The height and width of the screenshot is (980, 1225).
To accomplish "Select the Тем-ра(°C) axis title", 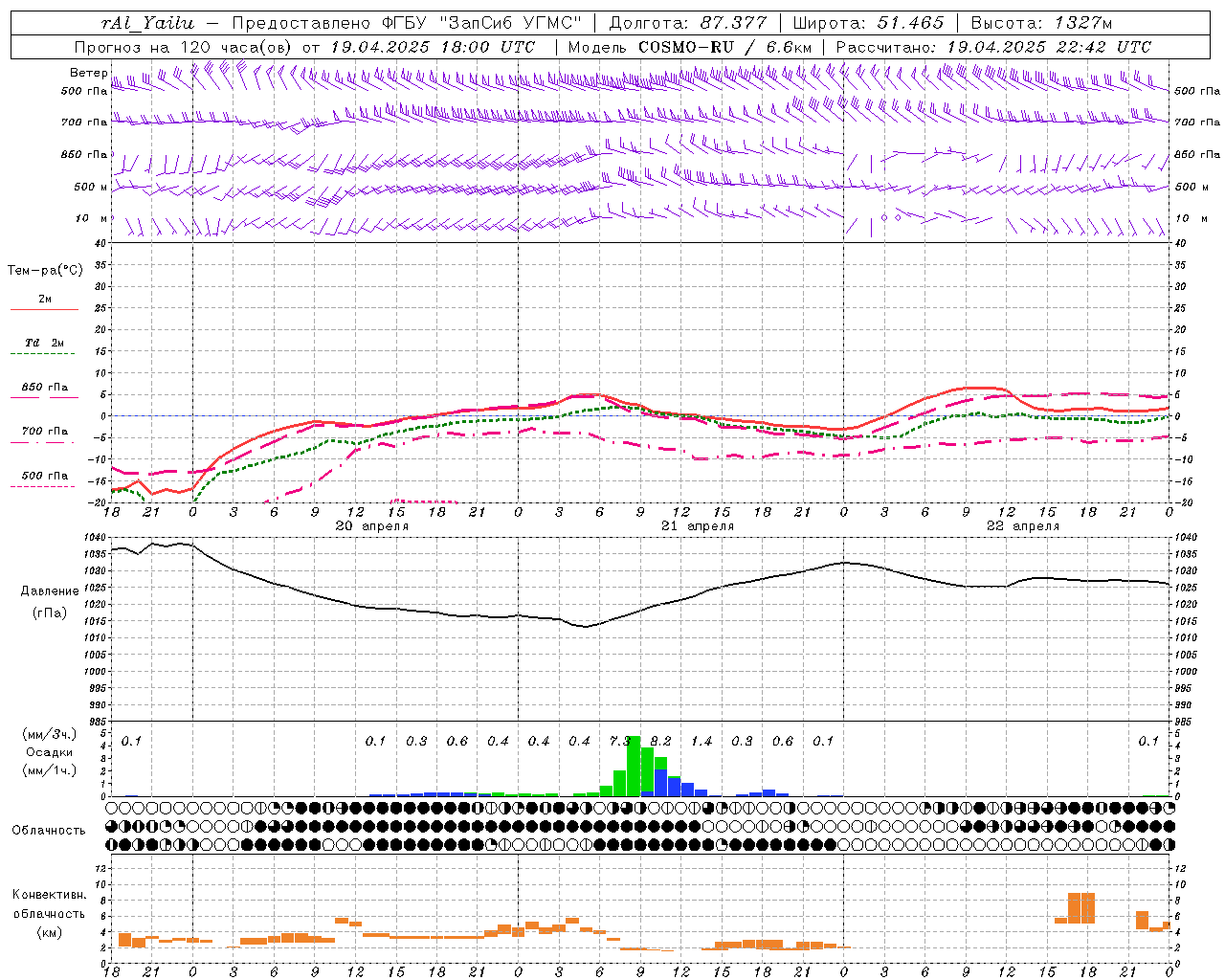I will pos(45,271).
